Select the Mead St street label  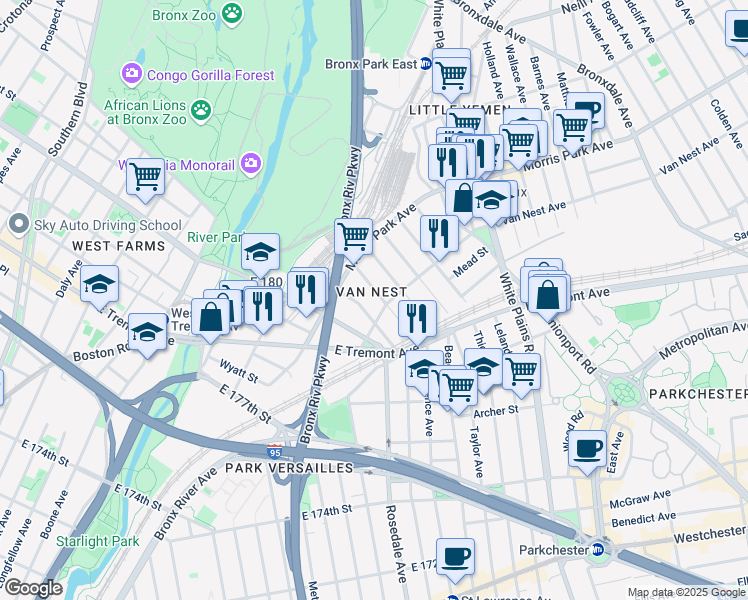click(470, 262)
